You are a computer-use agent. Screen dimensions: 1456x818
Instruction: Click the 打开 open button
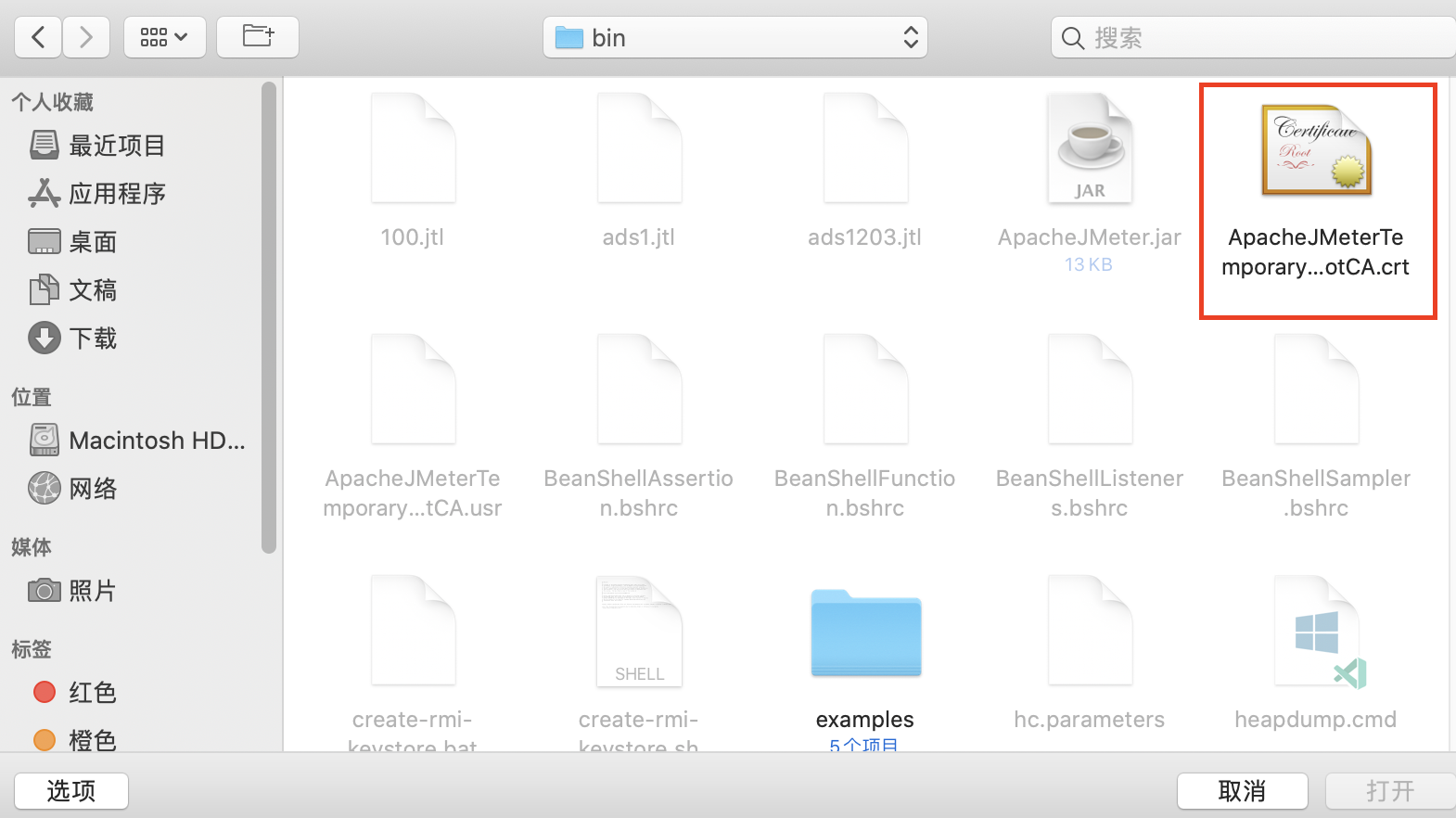coord(1391,791)
